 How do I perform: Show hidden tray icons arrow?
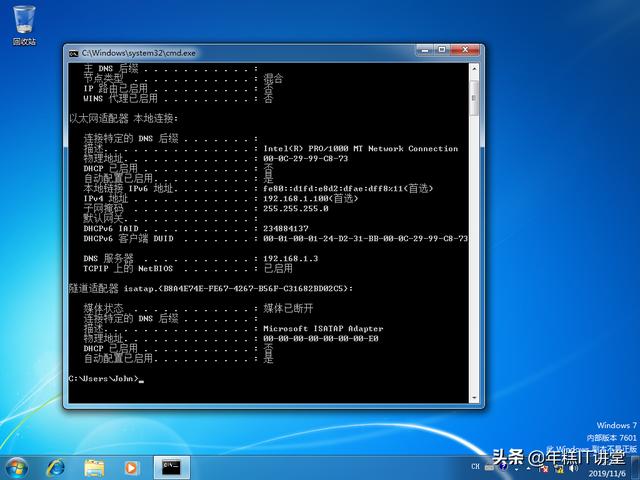[x=531, y=470]
